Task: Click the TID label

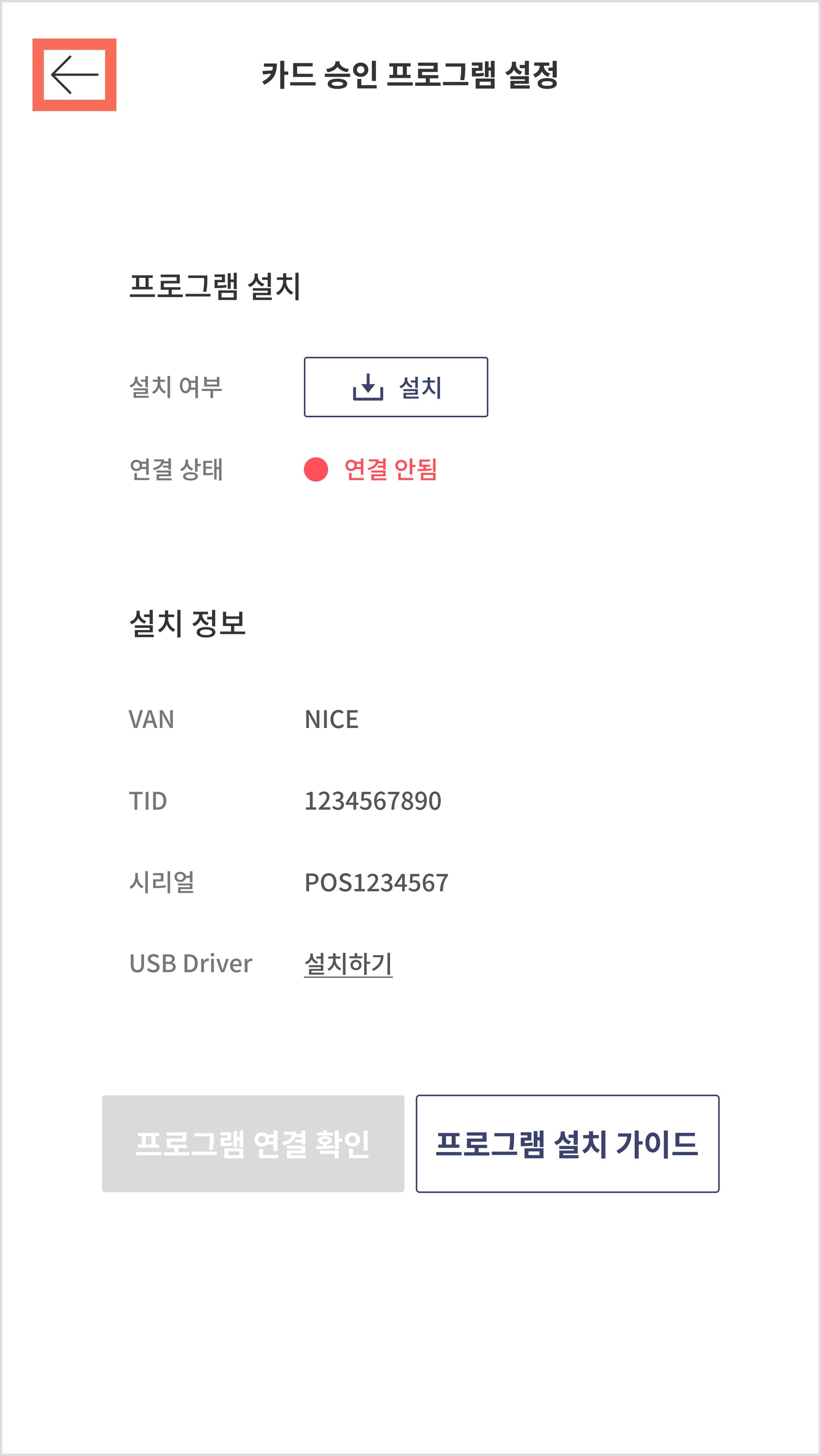Action: pos(148,801)
